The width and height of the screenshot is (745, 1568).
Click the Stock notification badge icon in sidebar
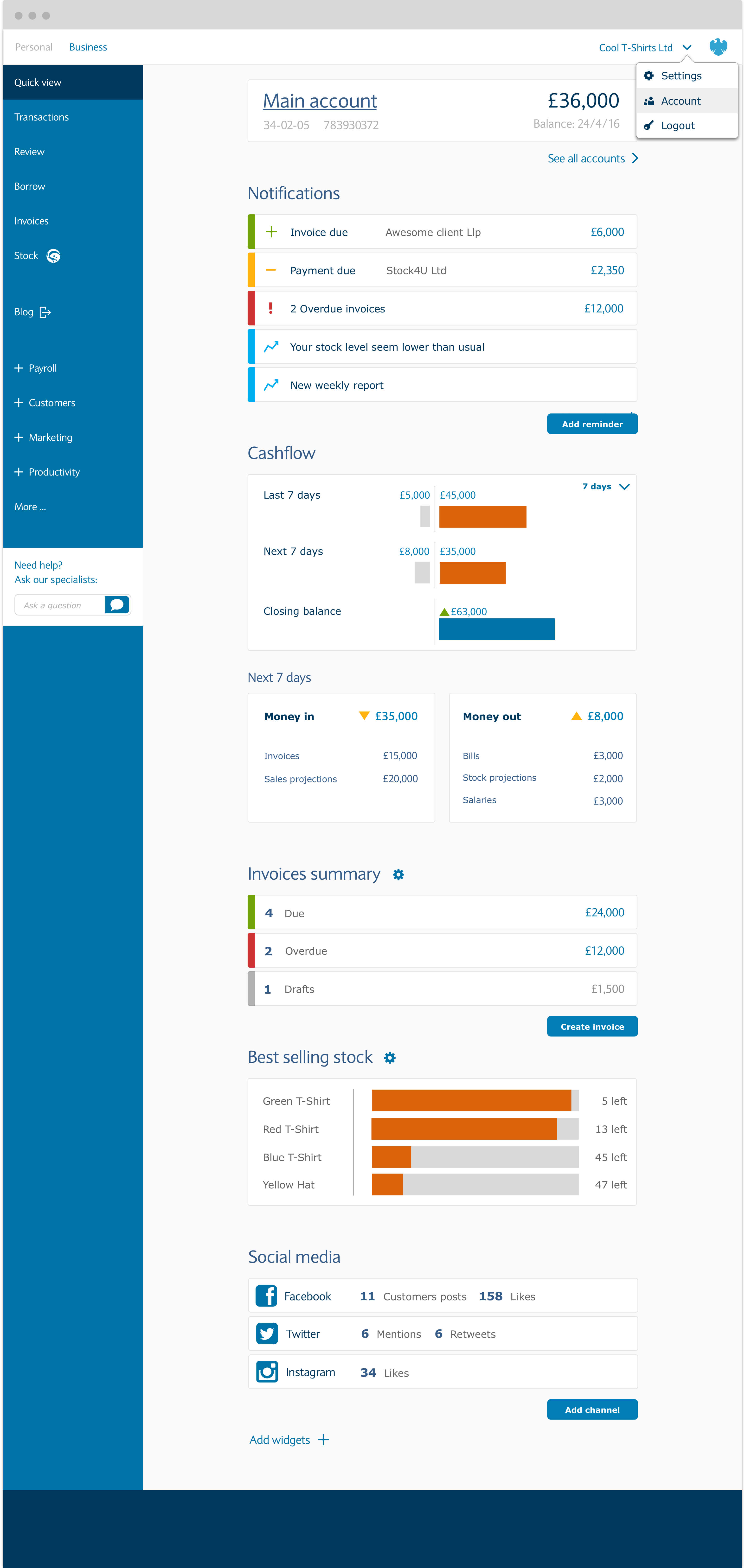54,256
